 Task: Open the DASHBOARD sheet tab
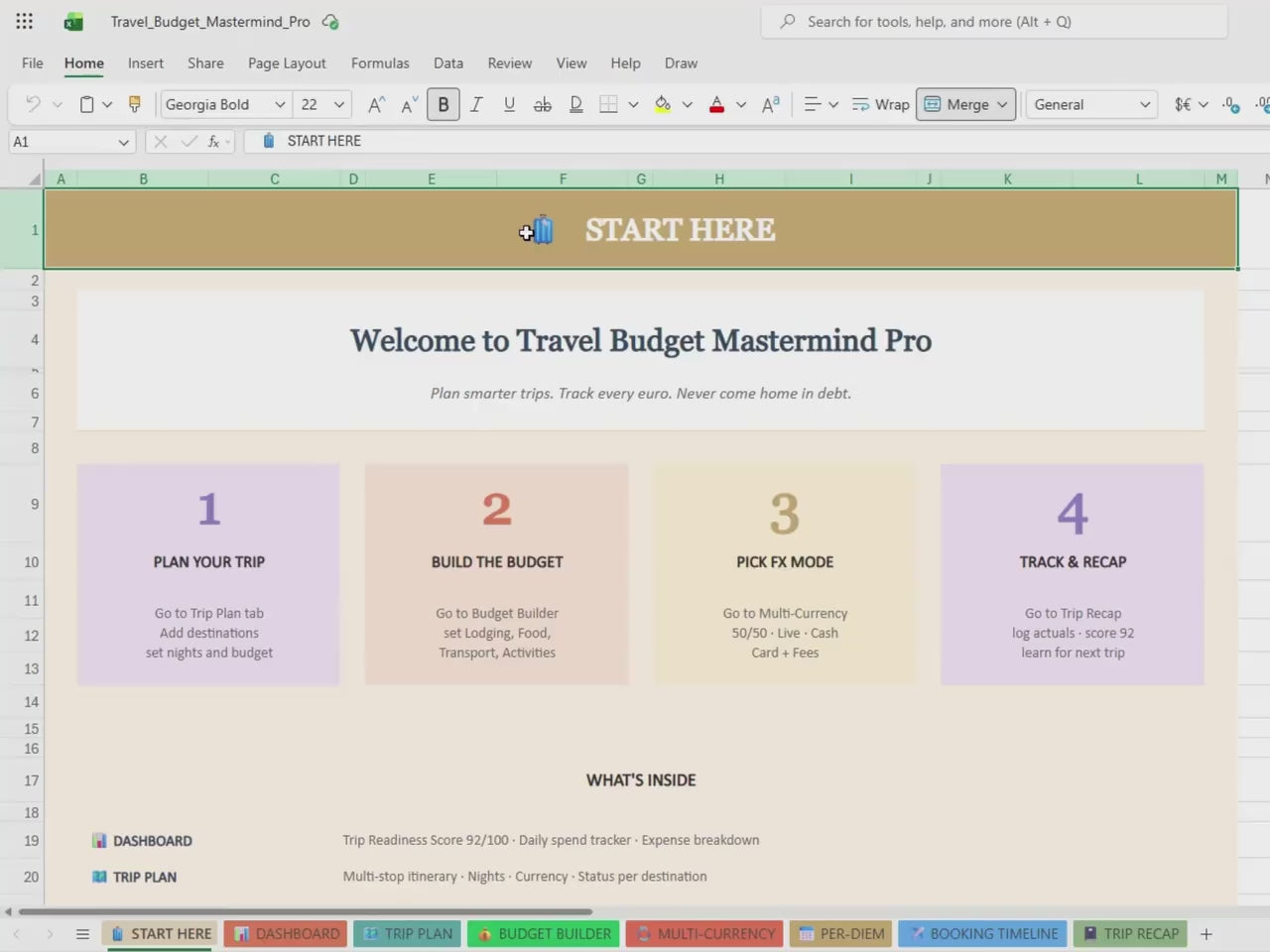[x=286, y=934]
